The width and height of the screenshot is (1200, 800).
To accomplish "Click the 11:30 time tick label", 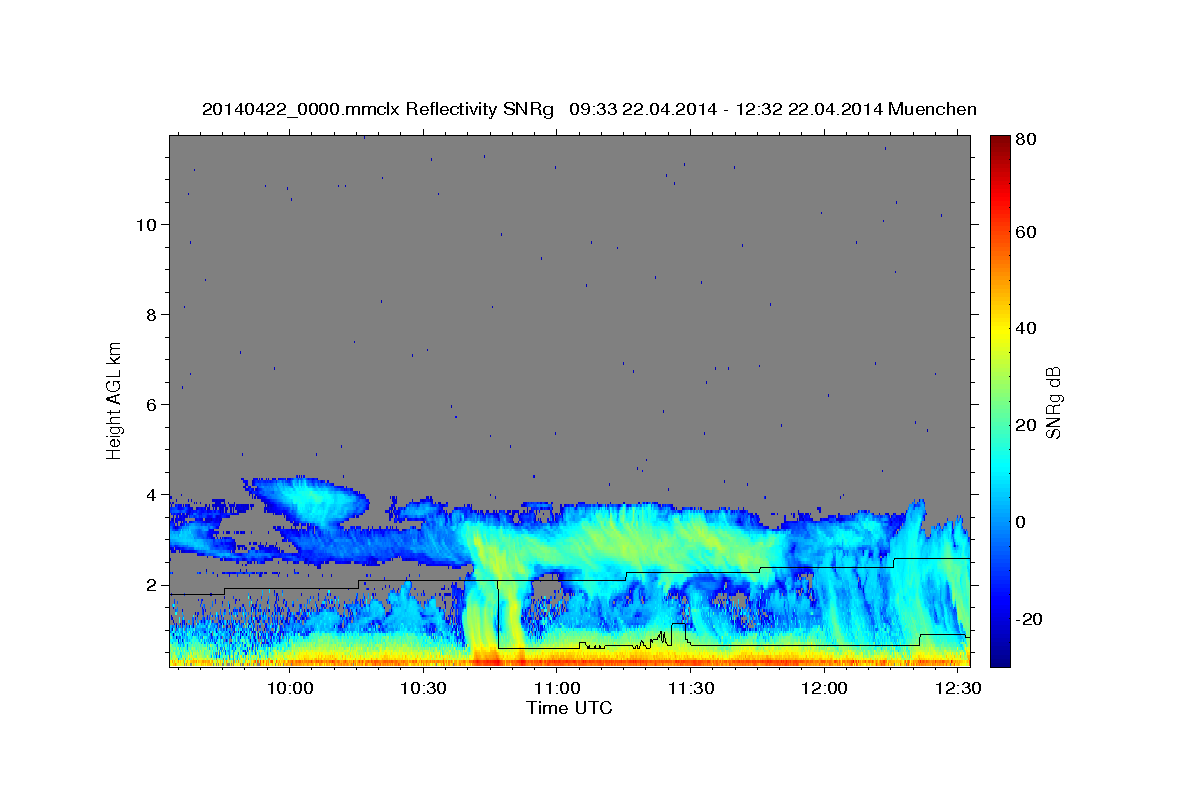I will point(690,689).
